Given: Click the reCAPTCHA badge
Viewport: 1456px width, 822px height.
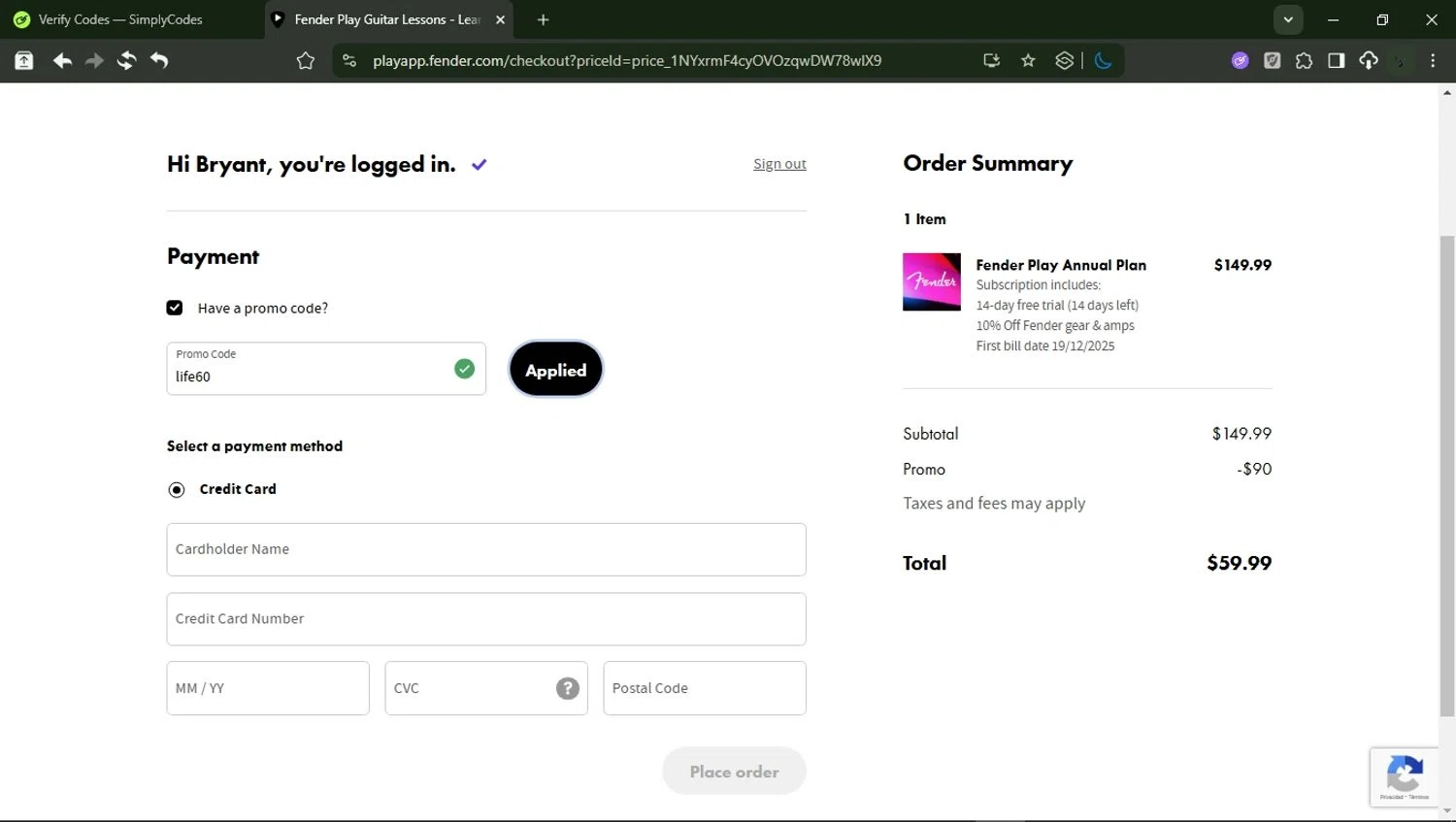Looking at the screenshot, I should 1405,776.
